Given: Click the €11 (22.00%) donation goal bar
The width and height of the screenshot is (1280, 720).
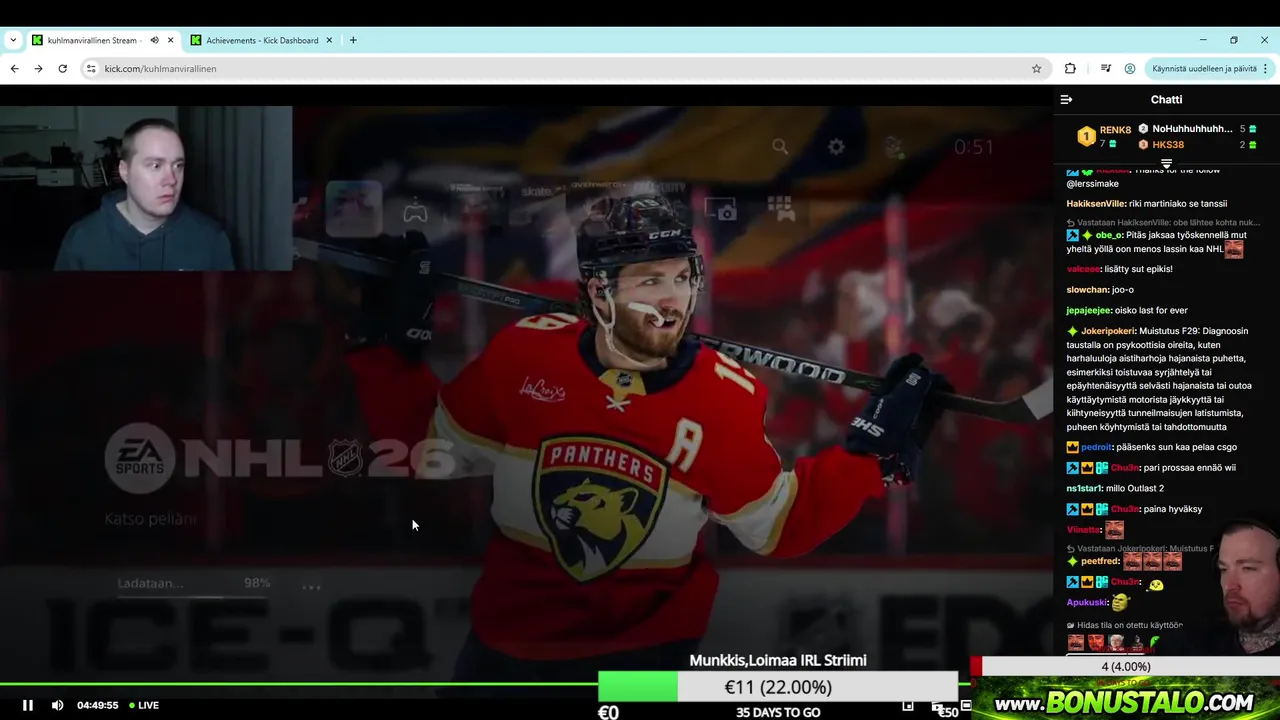Looking at the screenshot, I should pyautogui.click(x=778, y=687).
